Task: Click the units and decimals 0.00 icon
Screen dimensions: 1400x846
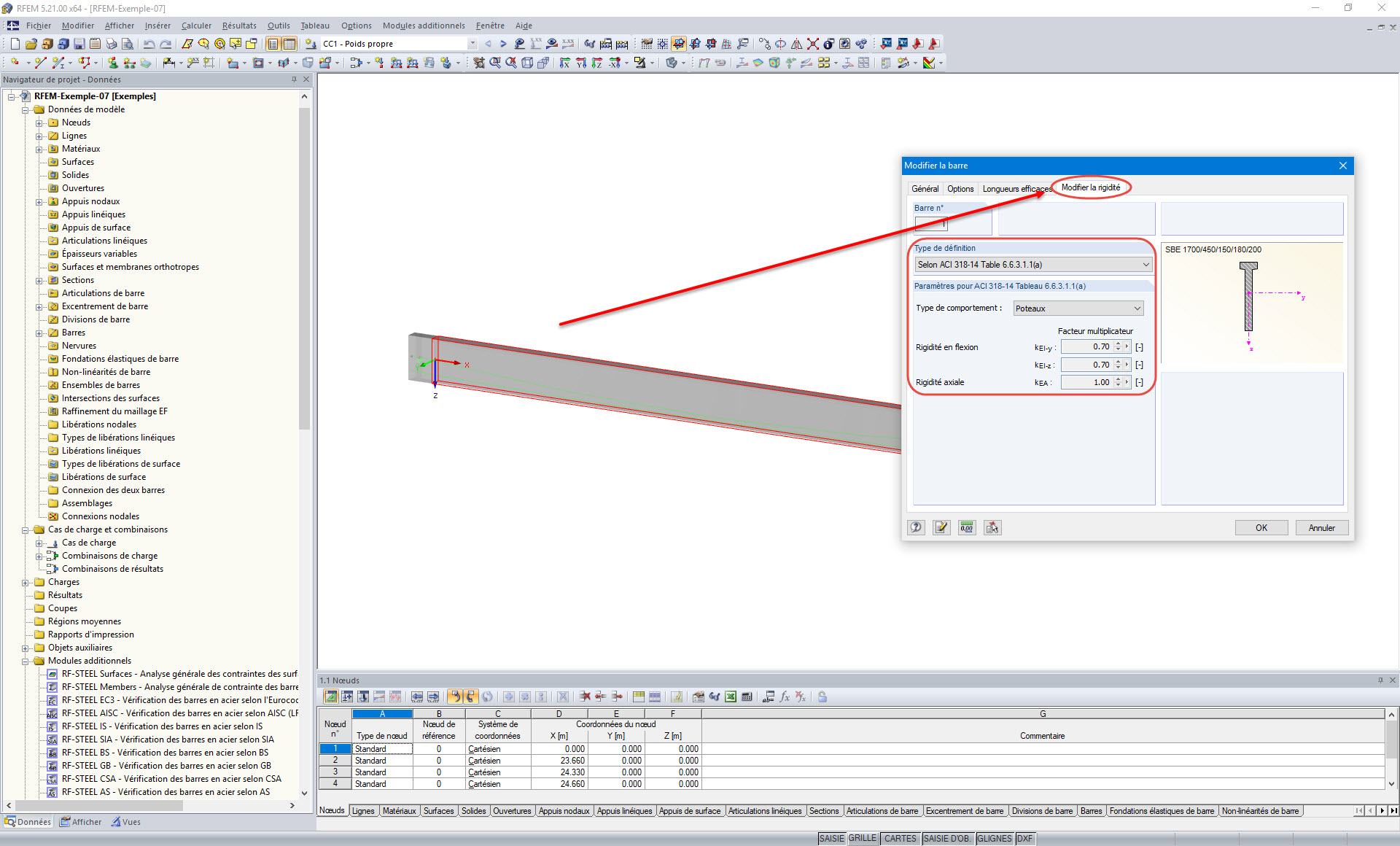Action: [x=967, y=527]
